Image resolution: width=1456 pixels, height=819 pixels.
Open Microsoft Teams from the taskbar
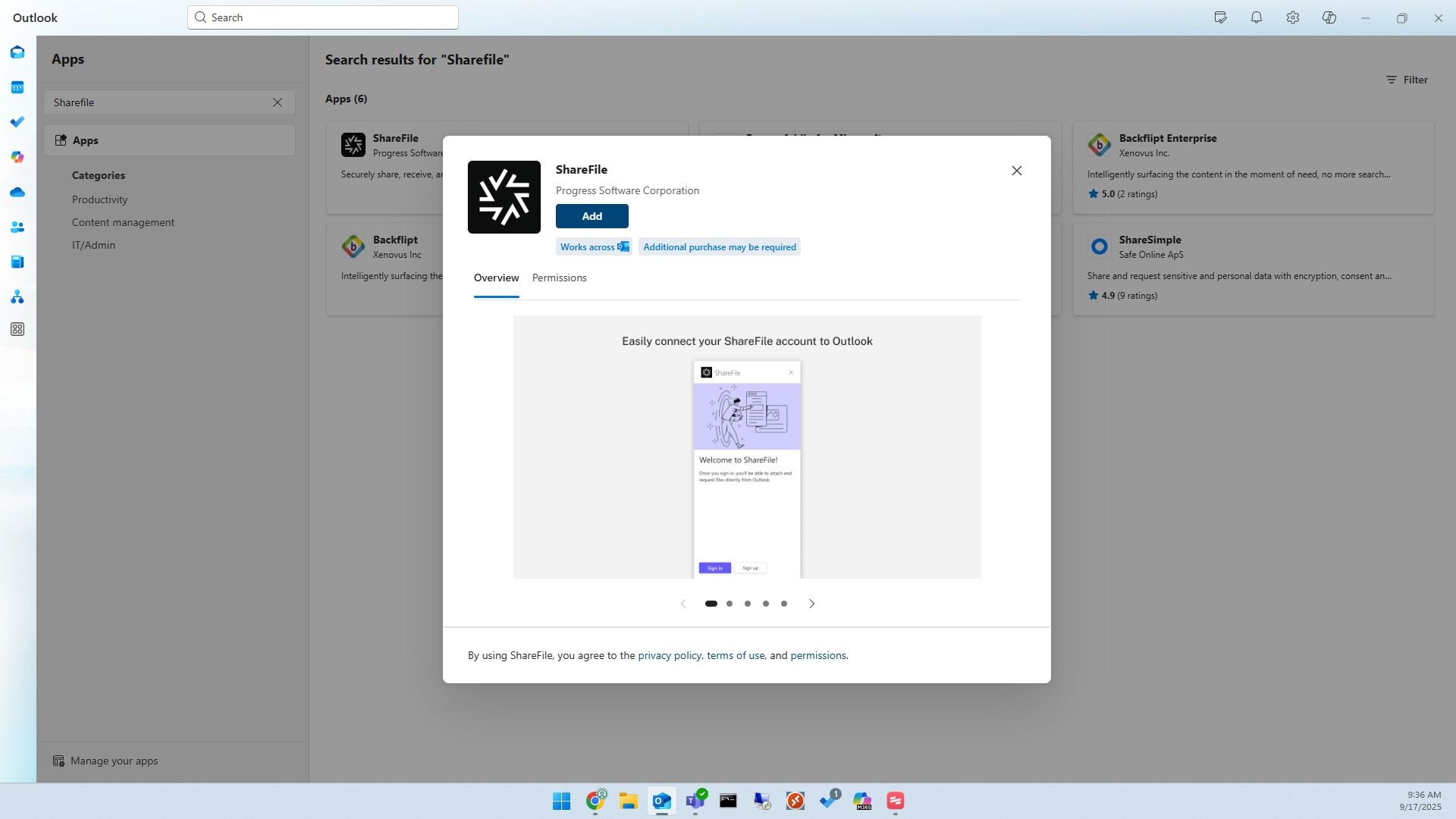tap(695, 801)
